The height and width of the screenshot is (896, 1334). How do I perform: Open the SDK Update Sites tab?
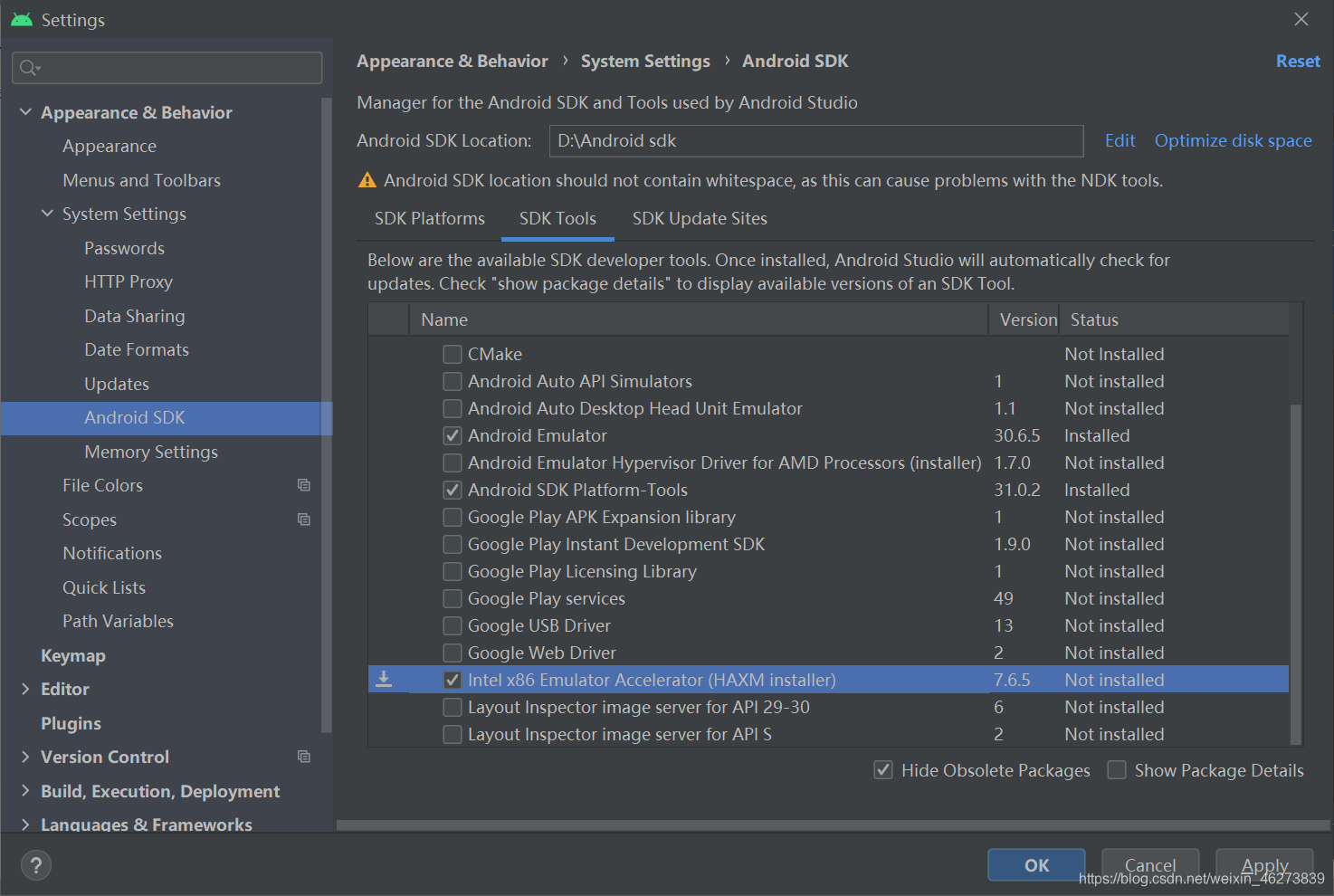click(x=700, y=219)
